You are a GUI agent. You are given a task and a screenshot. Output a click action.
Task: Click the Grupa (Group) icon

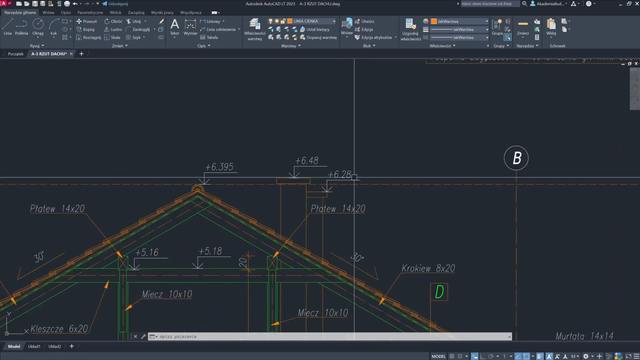(498, 27)
